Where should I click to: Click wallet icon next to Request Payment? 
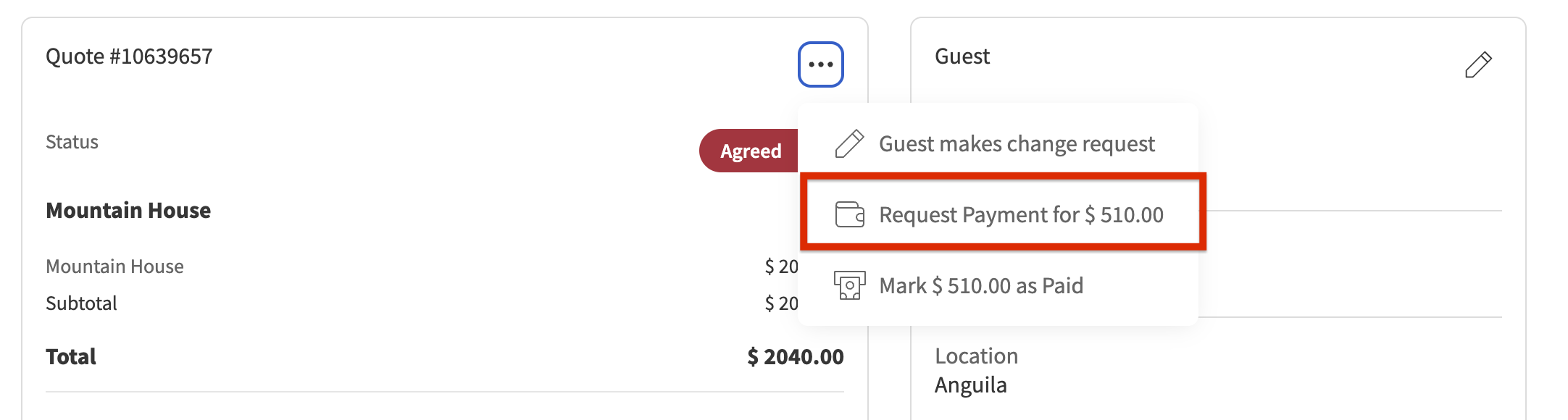tap(849, 214)
